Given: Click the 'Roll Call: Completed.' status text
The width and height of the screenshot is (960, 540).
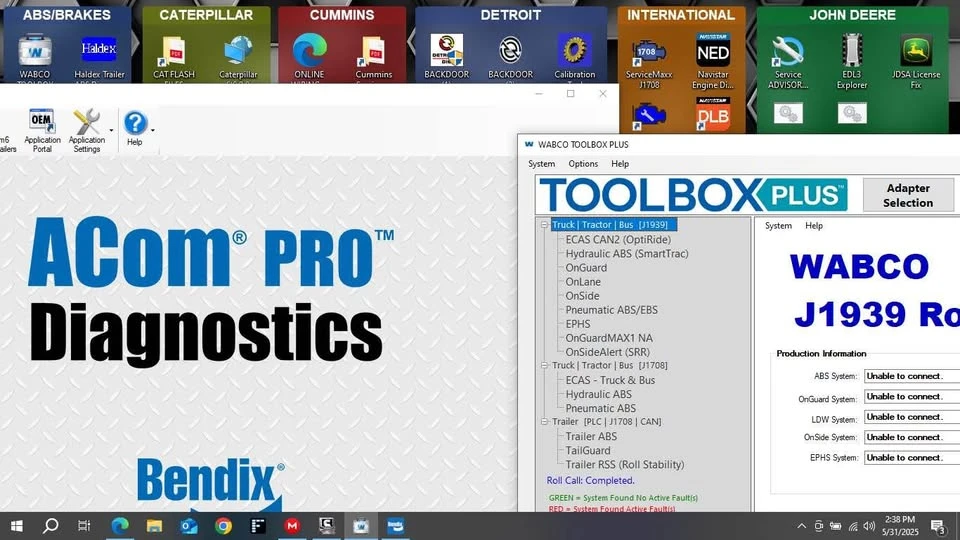Looking at the screenshot, I should [590, 481].
